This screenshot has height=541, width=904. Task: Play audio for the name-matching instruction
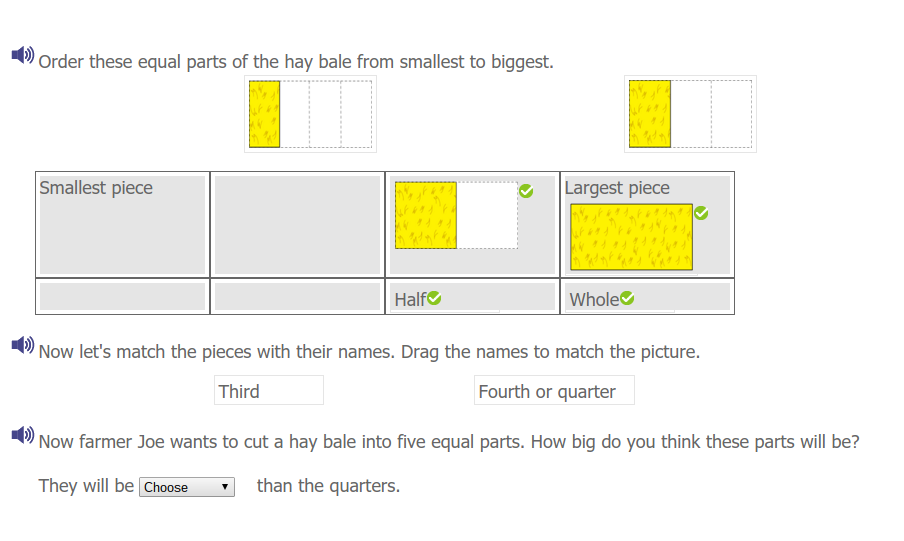(22, 345)
